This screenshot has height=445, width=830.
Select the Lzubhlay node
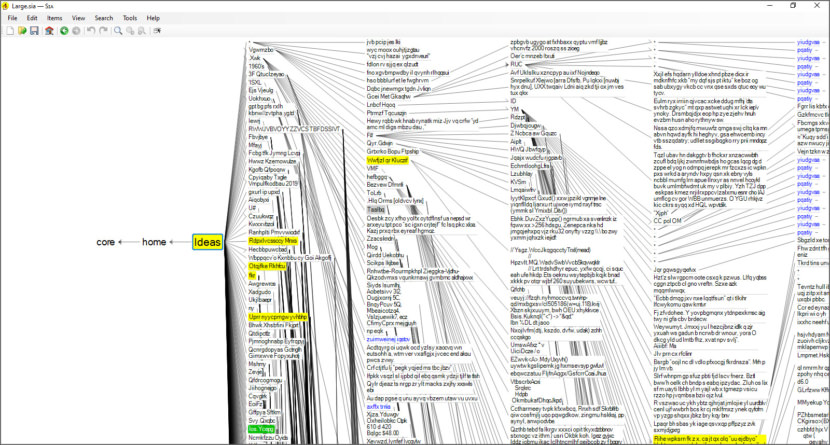pos(521,174)
